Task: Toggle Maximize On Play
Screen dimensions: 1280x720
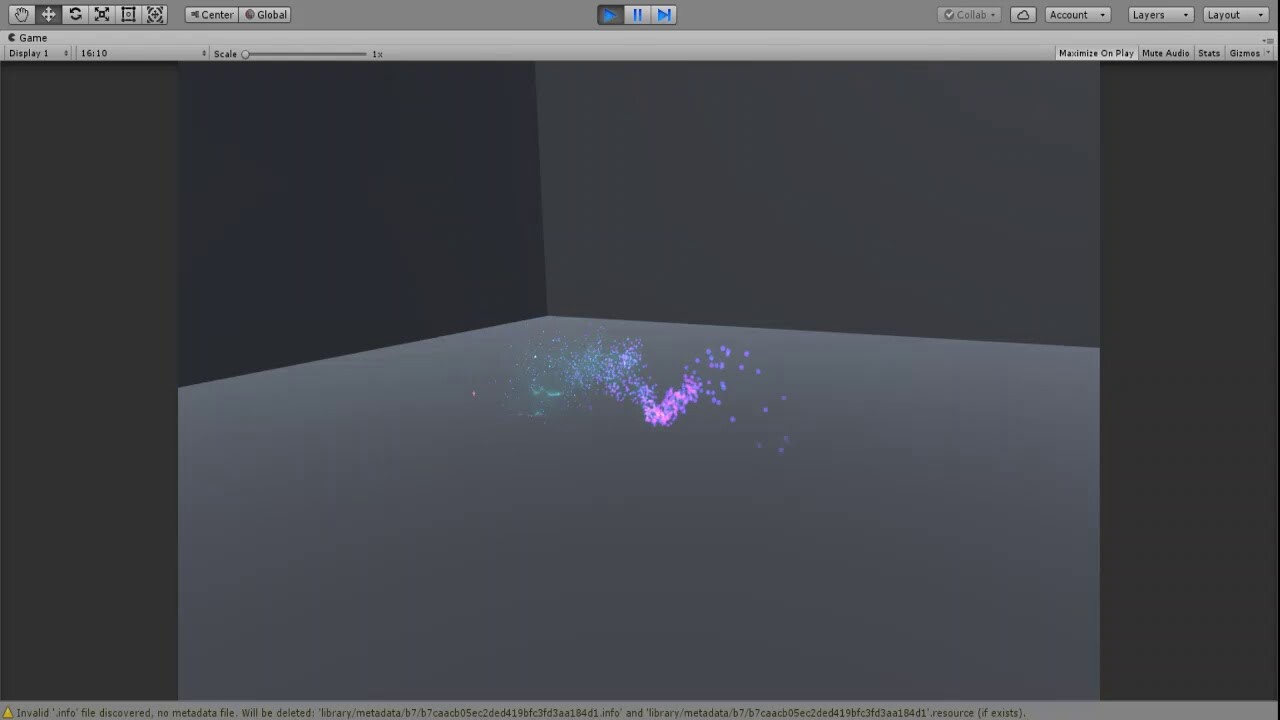Action: [1095, 53]
